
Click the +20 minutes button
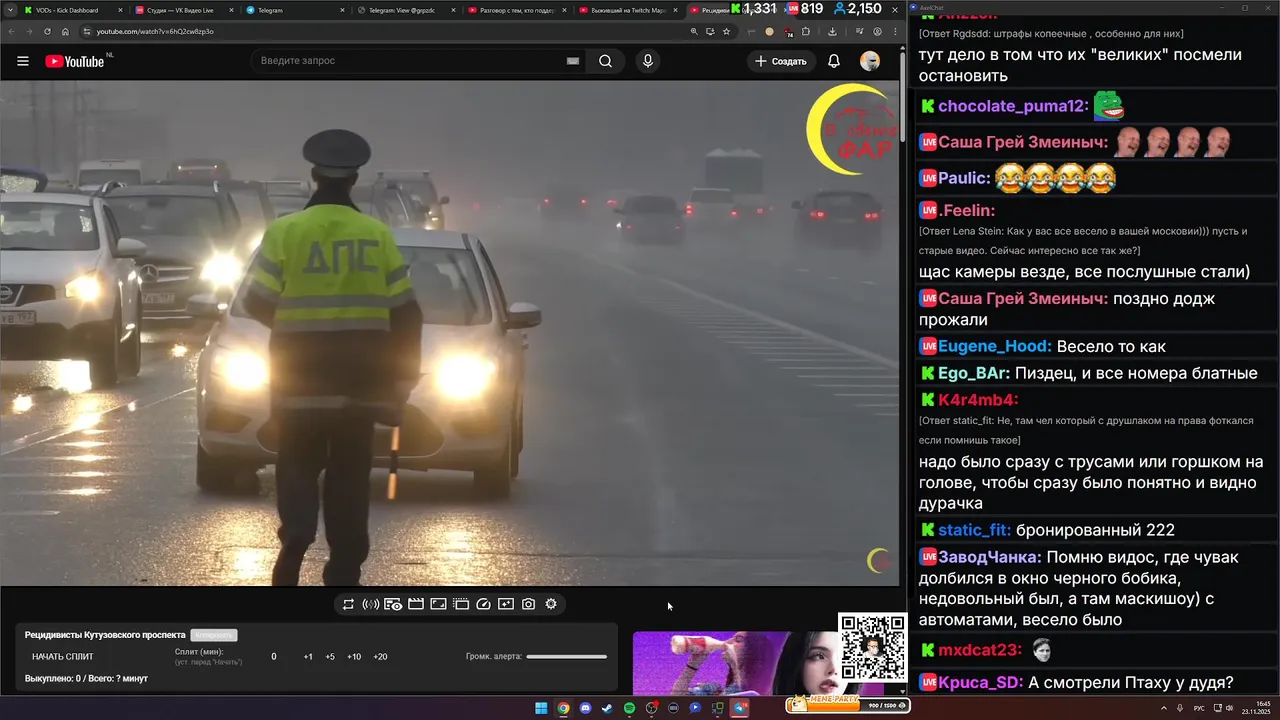pyautogui.click(x=380, y=657)
